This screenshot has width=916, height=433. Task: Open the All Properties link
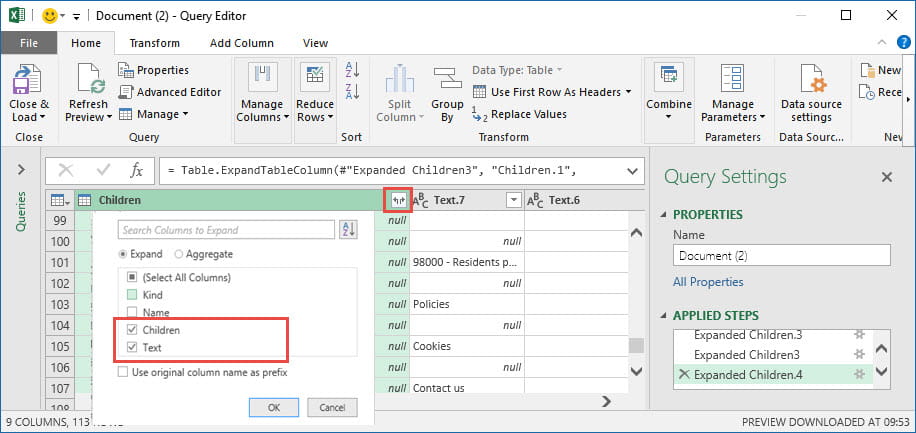tap(708, 282)
